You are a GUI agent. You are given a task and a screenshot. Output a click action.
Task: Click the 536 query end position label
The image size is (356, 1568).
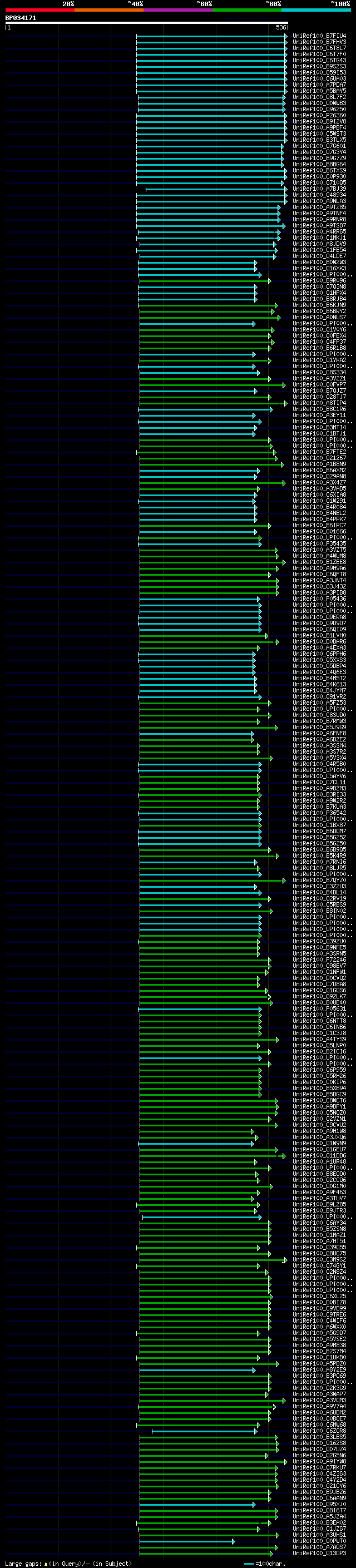tap(281, 27)
